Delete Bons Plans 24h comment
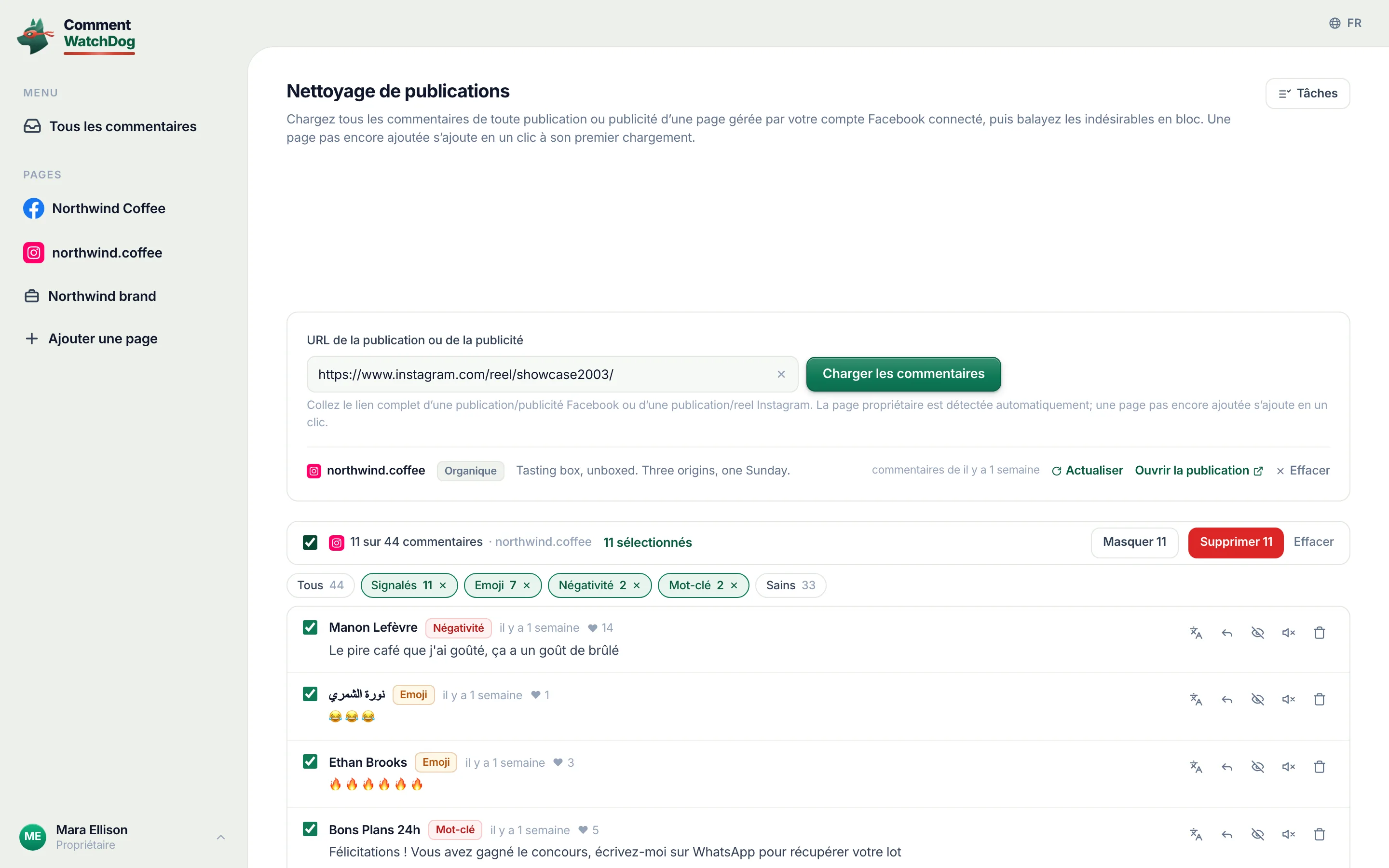Viewport: 1389px width, 868px height. (1320, 834)
